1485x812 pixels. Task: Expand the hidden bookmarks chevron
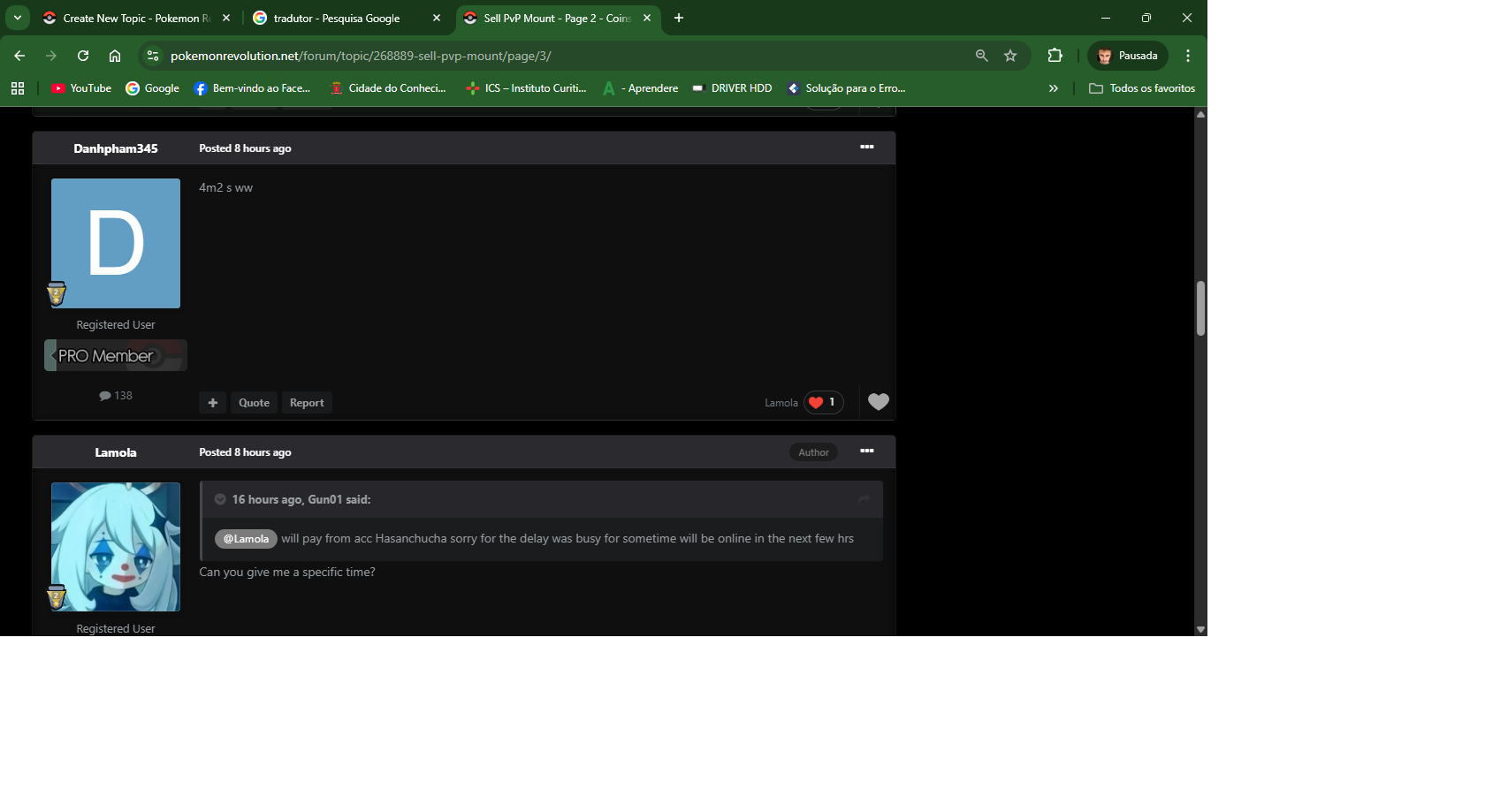point(1053,88)
